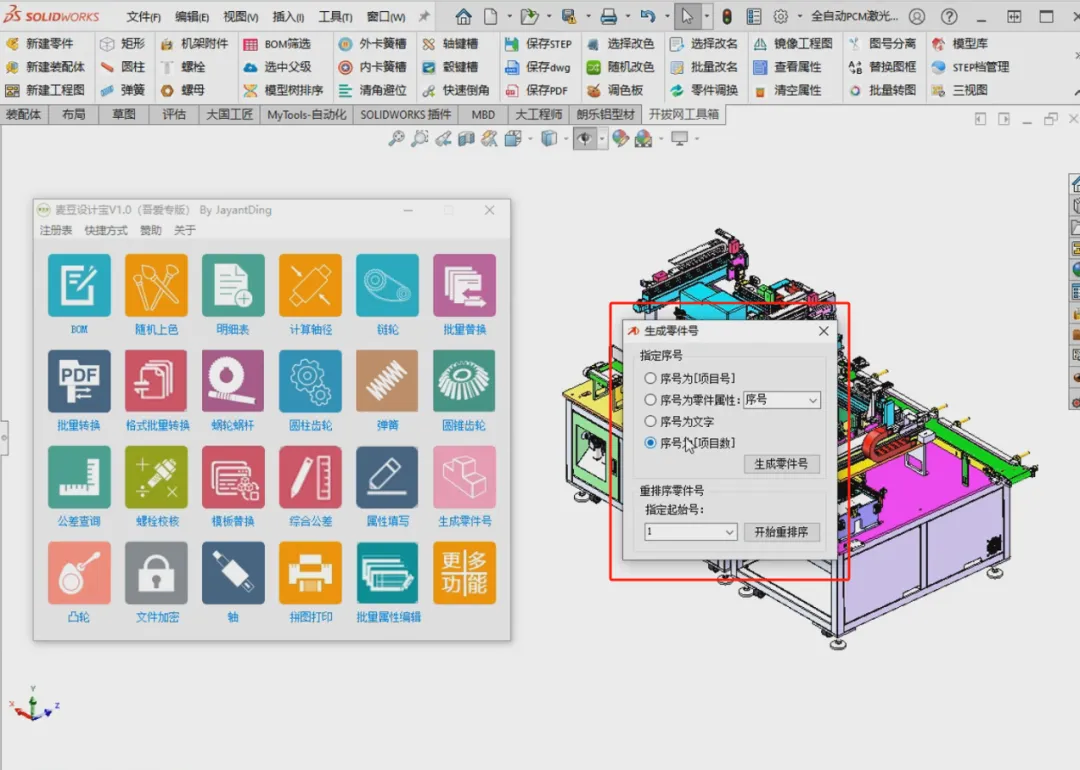This screenshot has width=1080, height=770.
Task: Open the PDF 批量转换 tile
Action: [x=79, y=381]
